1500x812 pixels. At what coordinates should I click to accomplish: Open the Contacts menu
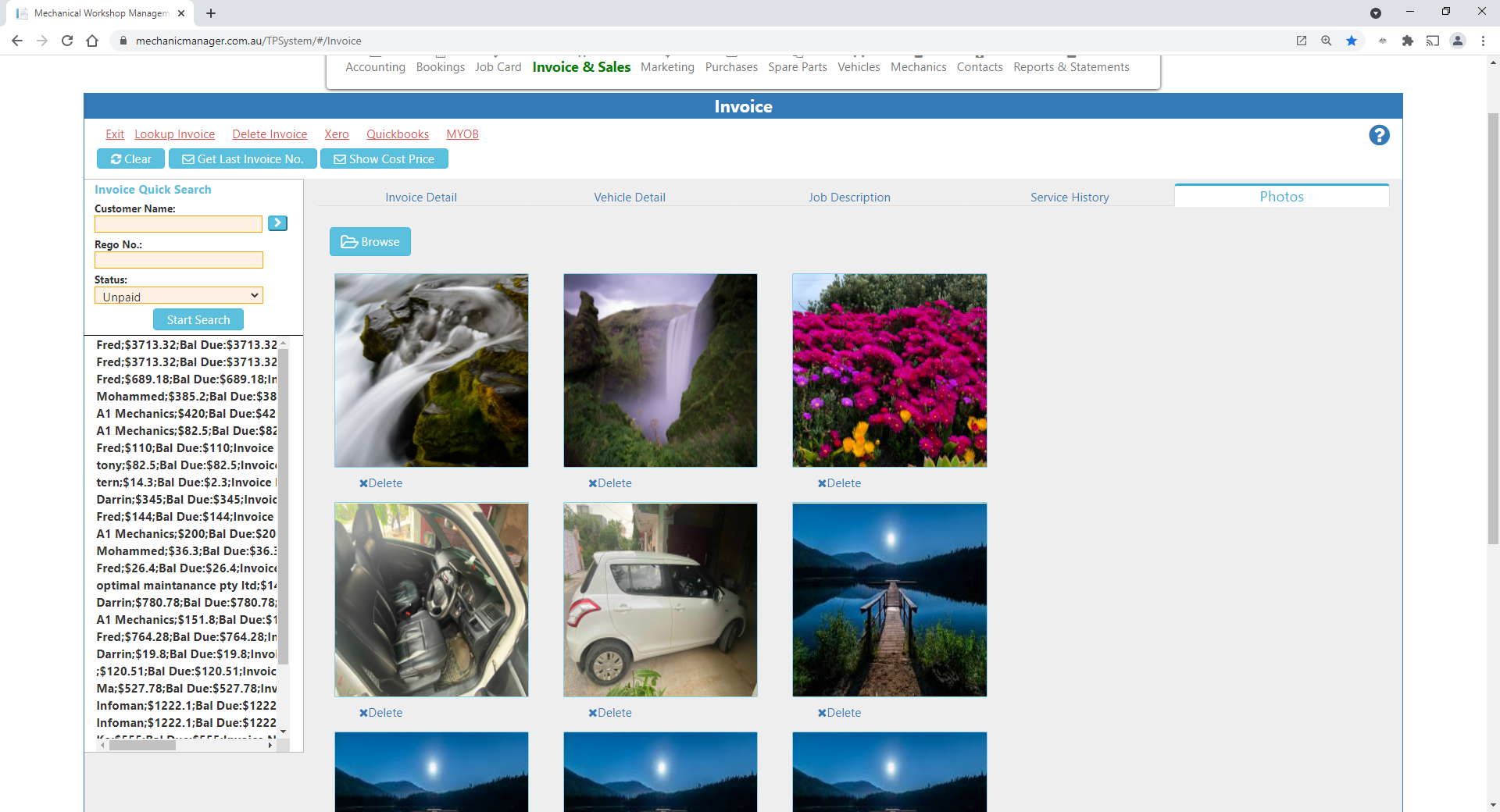point(980,67)
